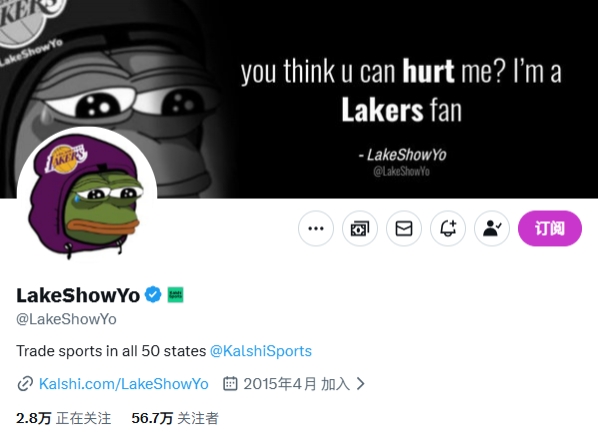Image resolution: width=598 pixels, height=435 pixels.
Task: Click the LakeShowYo display name
Action: tap(78, 295)
